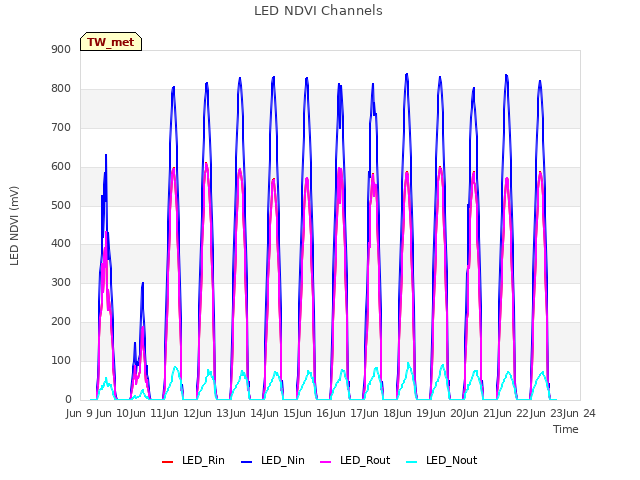640x480 pixels.
Task: Click the TW_met annotation label
Action: pyautogui.click(x=111, y=42)
